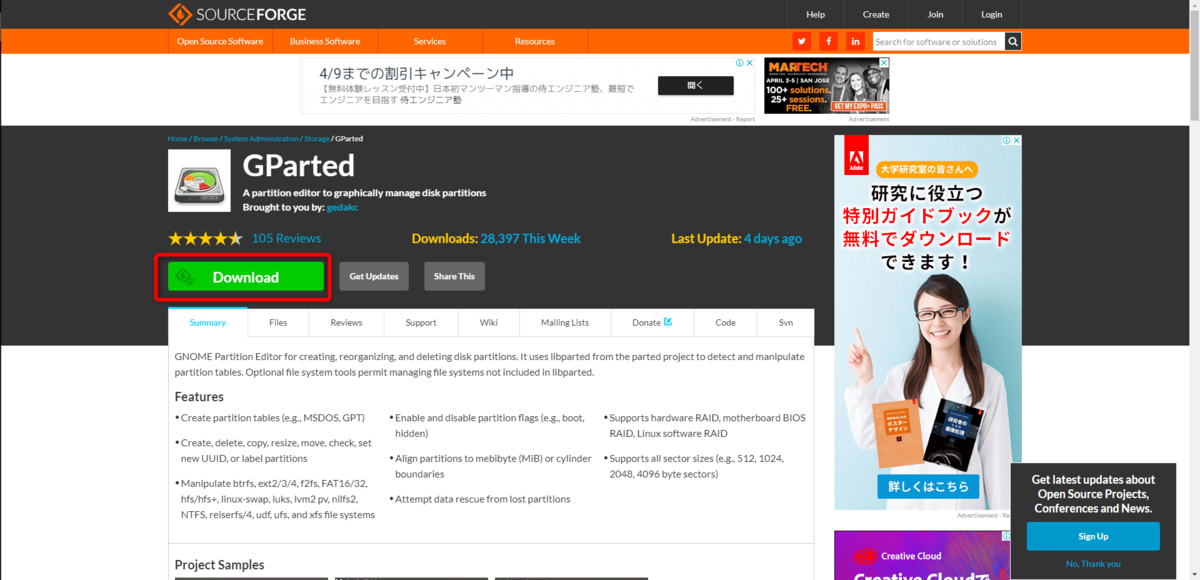Open the Services menu
Viewport: 1200px width, 580px height.
tap(430, 41)
